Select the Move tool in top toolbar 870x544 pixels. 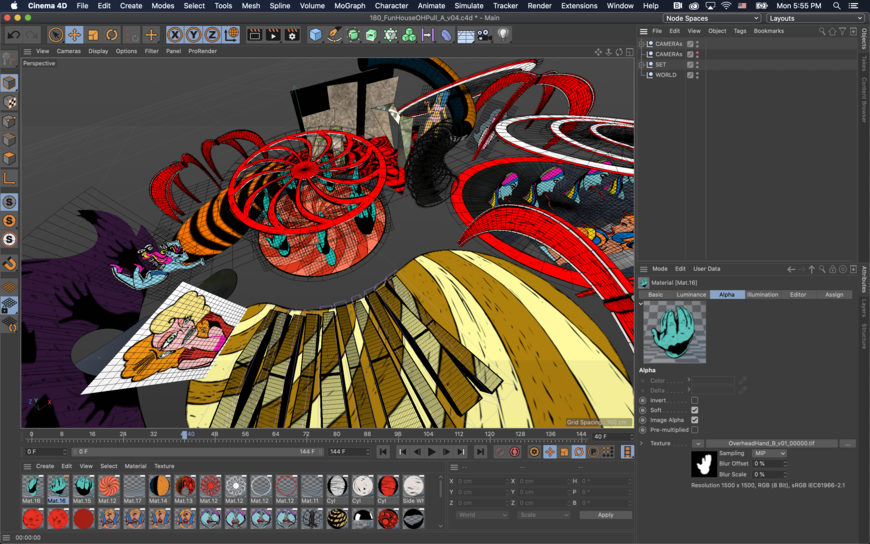click(74, 35)
